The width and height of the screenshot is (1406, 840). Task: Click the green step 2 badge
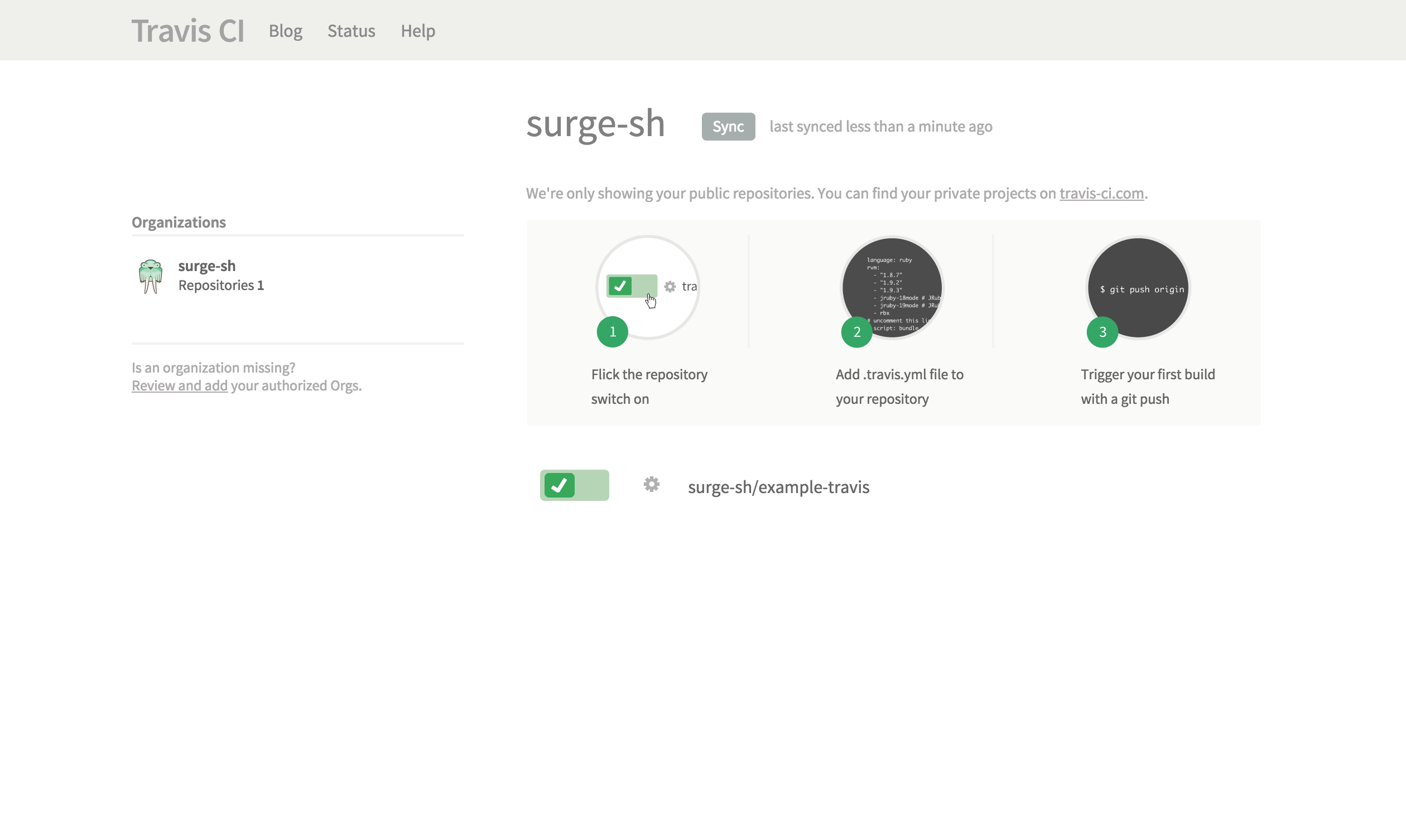pyautogui.click(x=856, y=332)
